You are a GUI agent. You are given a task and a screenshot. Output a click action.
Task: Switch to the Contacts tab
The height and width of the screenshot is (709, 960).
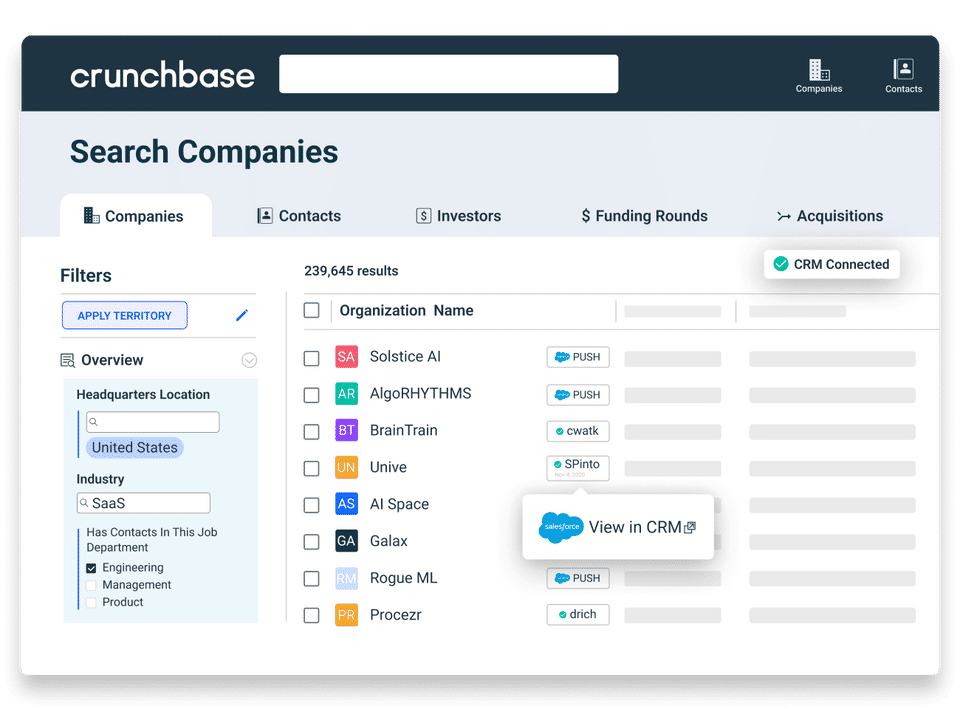(x=299, y=216)
